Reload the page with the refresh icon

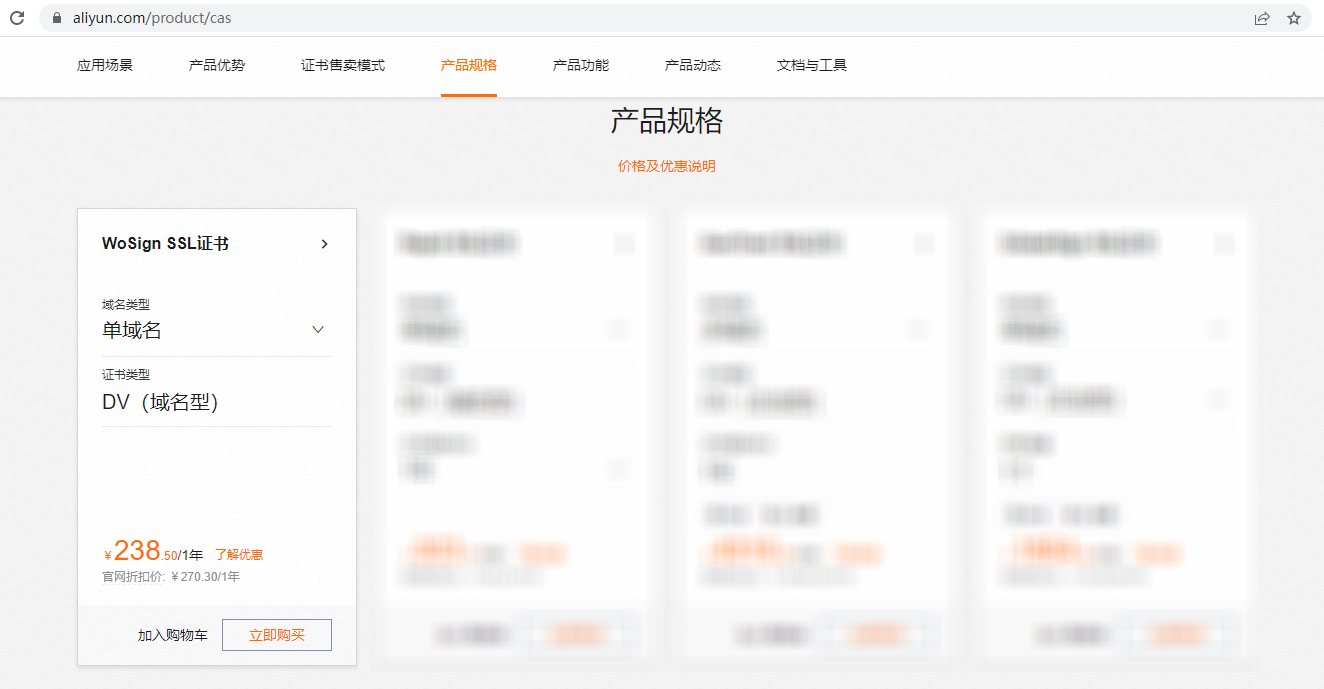(17, 18)
